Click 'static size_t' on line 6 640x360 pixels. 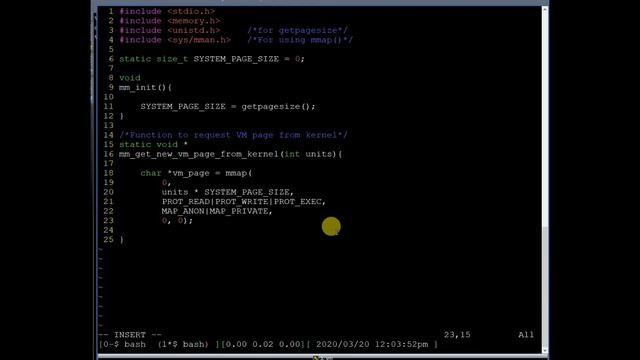pyautogui.click(x=153, y=59)
